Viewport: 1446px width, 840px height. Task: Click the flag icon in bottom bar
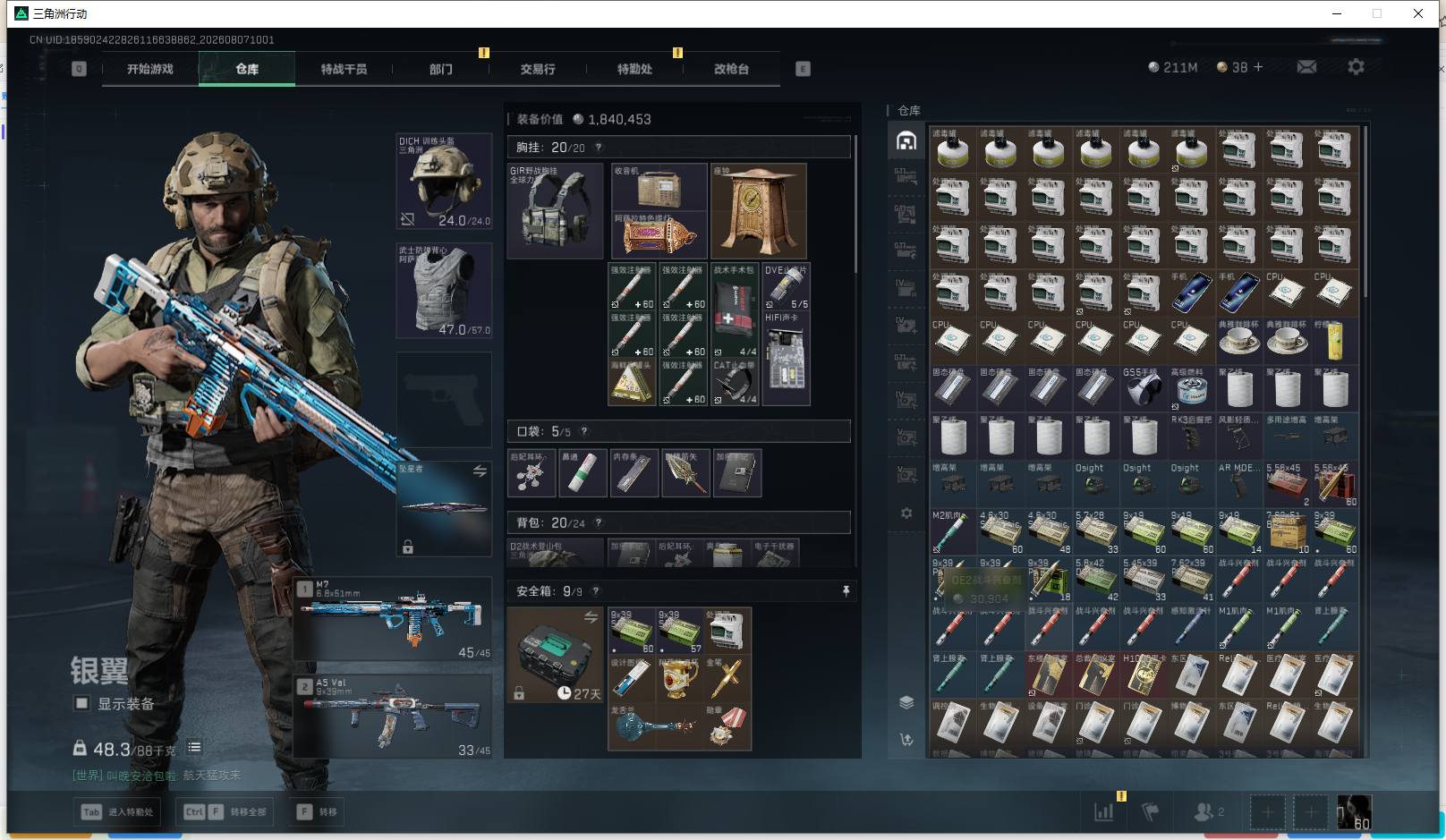(1151, 812)
